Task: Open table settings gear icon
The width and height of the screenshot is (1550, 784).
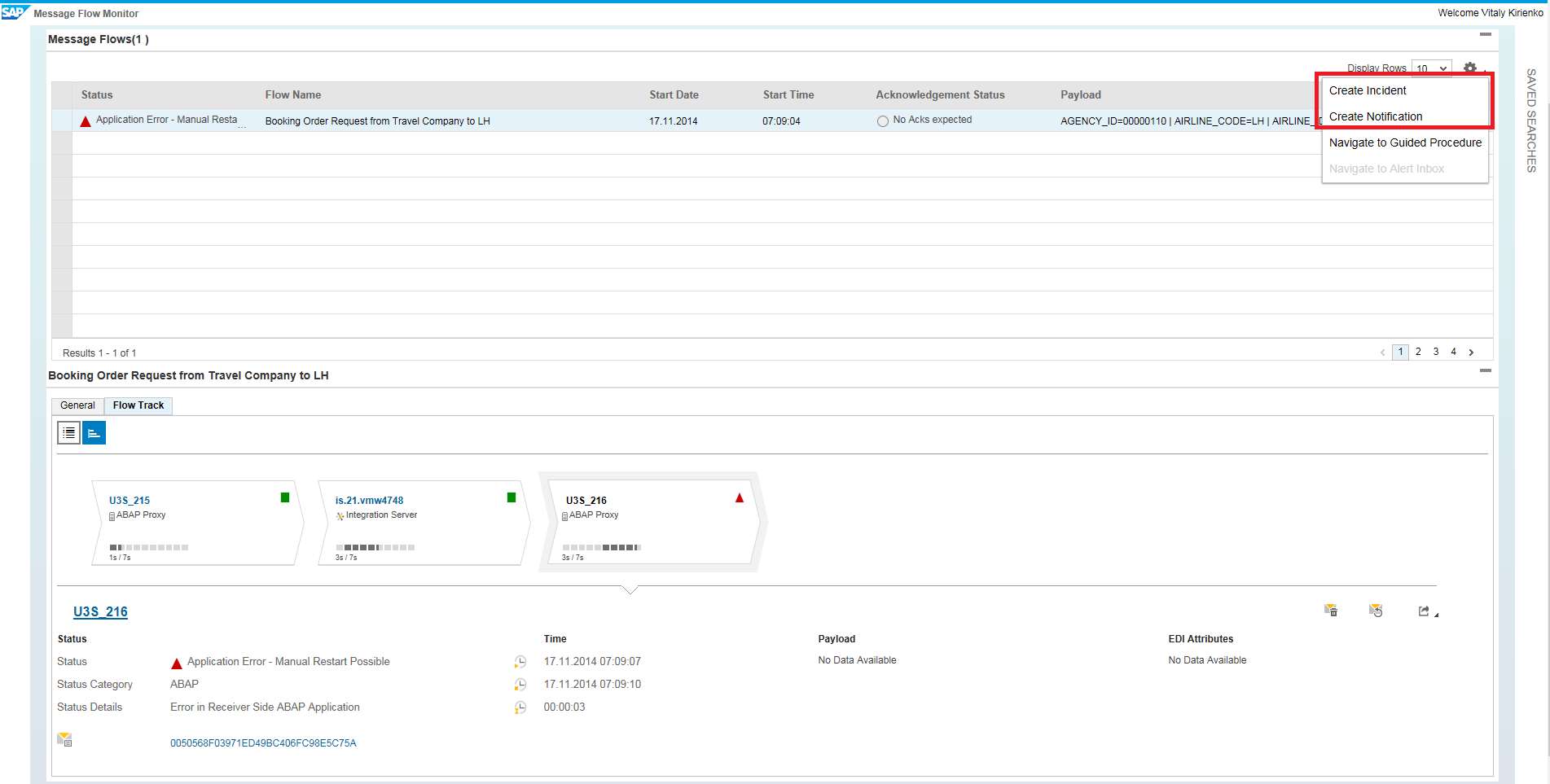Action: coord(1470,68)
